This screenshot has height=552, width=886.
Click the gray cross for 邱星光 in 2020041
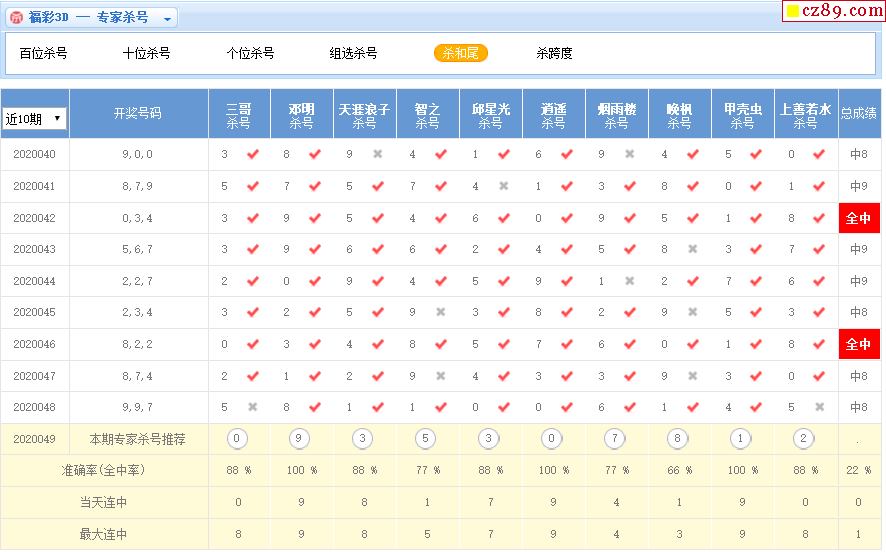click(504, 186)
